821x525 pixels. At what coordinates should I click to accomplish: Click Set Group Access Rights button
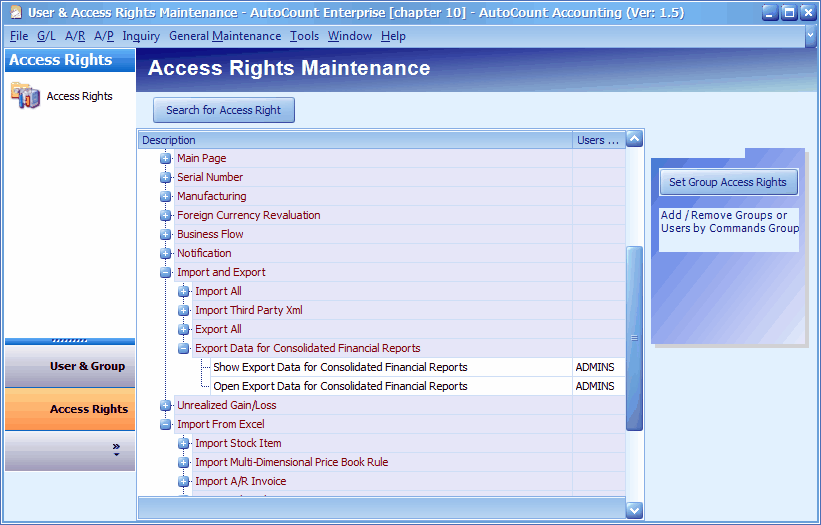728,182
